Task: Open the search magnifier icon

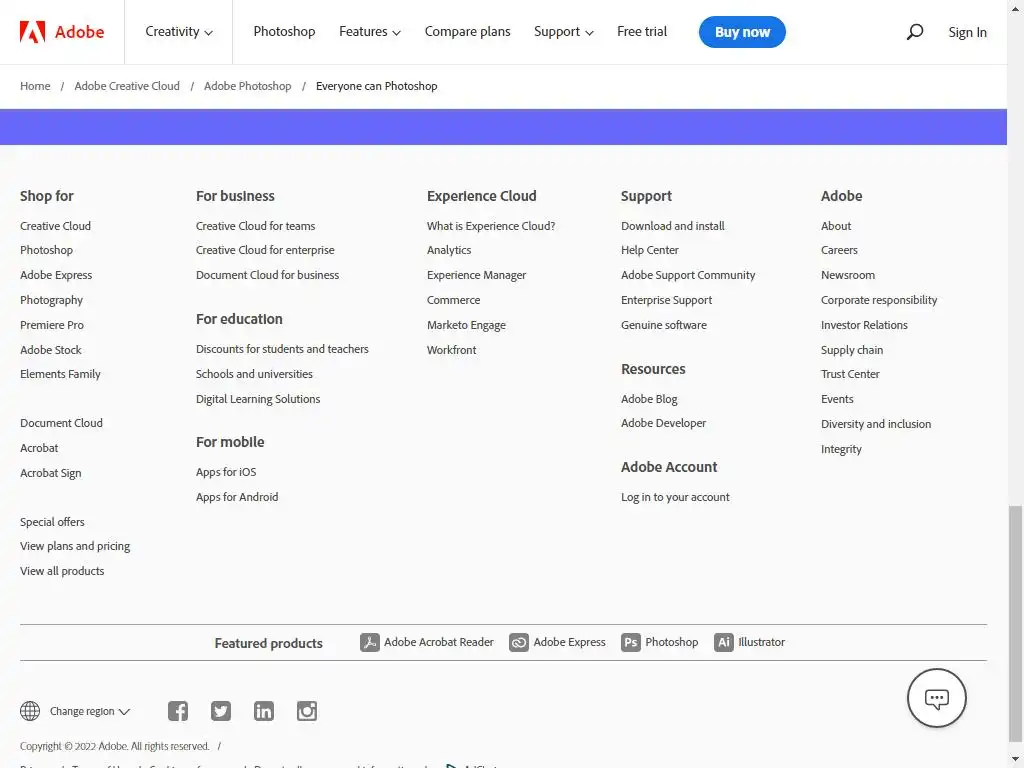Action: [x=915, y=31]
